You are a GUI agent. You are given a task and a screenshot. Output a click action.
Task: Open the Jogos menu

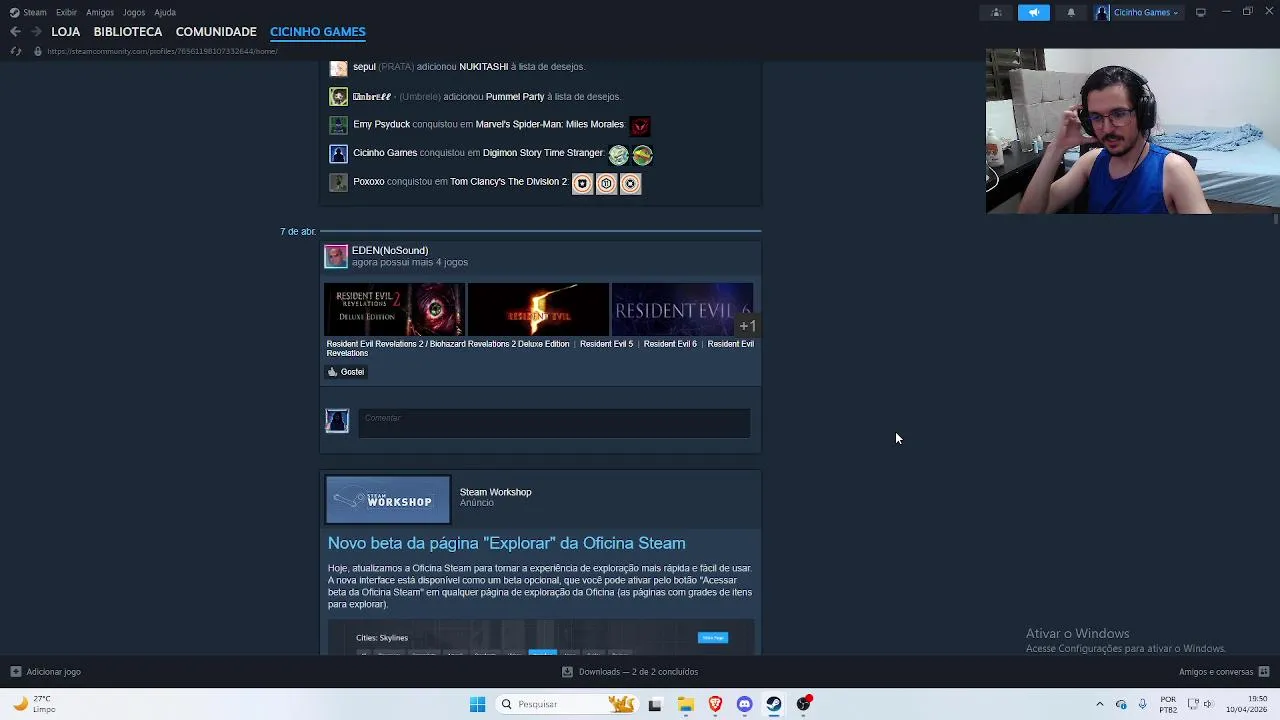click(x=134, y=12)
